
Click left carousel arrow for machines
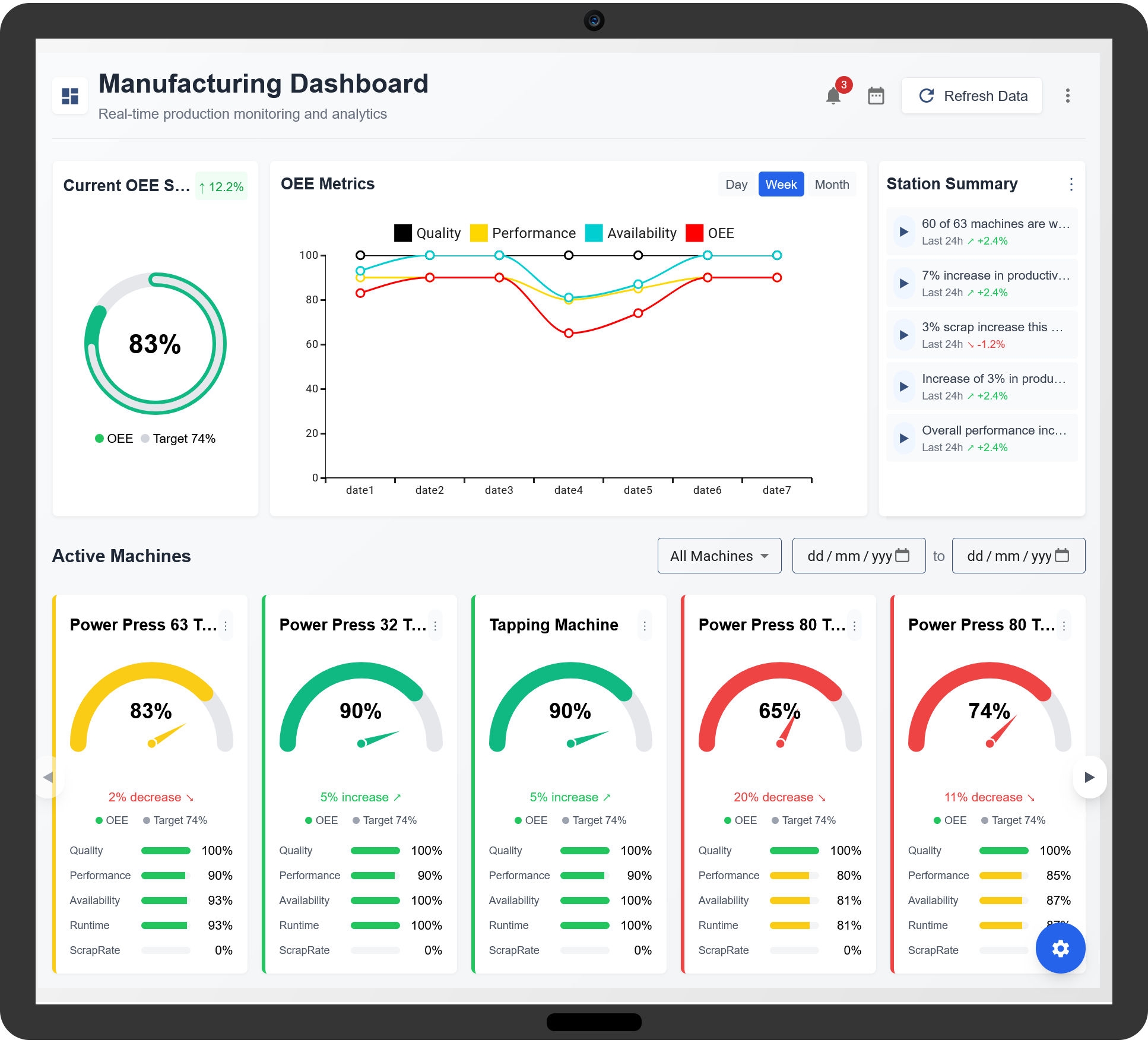(49, 777)
